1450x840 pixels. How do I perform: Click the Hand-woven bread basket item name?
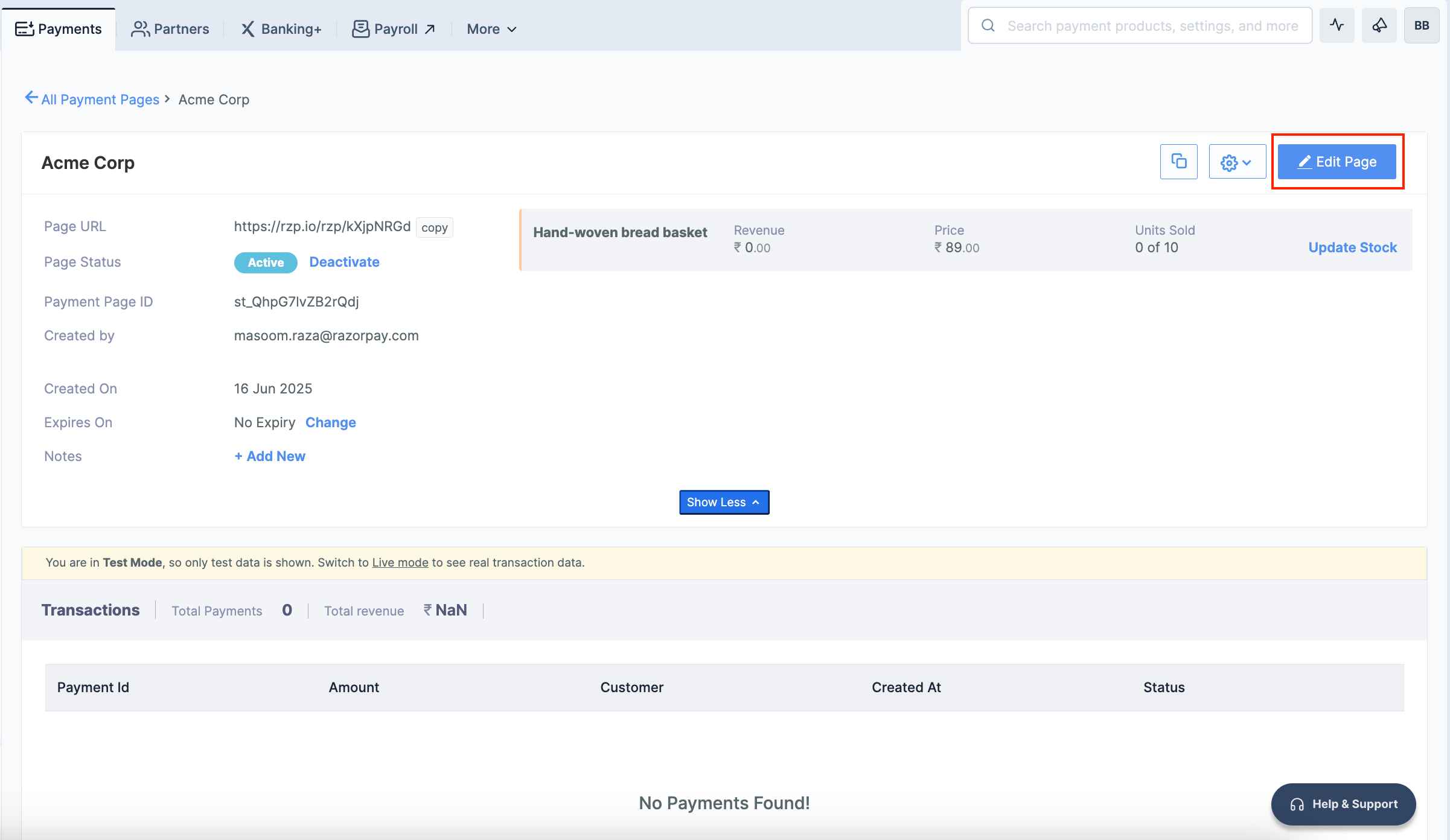coord(620,232)
